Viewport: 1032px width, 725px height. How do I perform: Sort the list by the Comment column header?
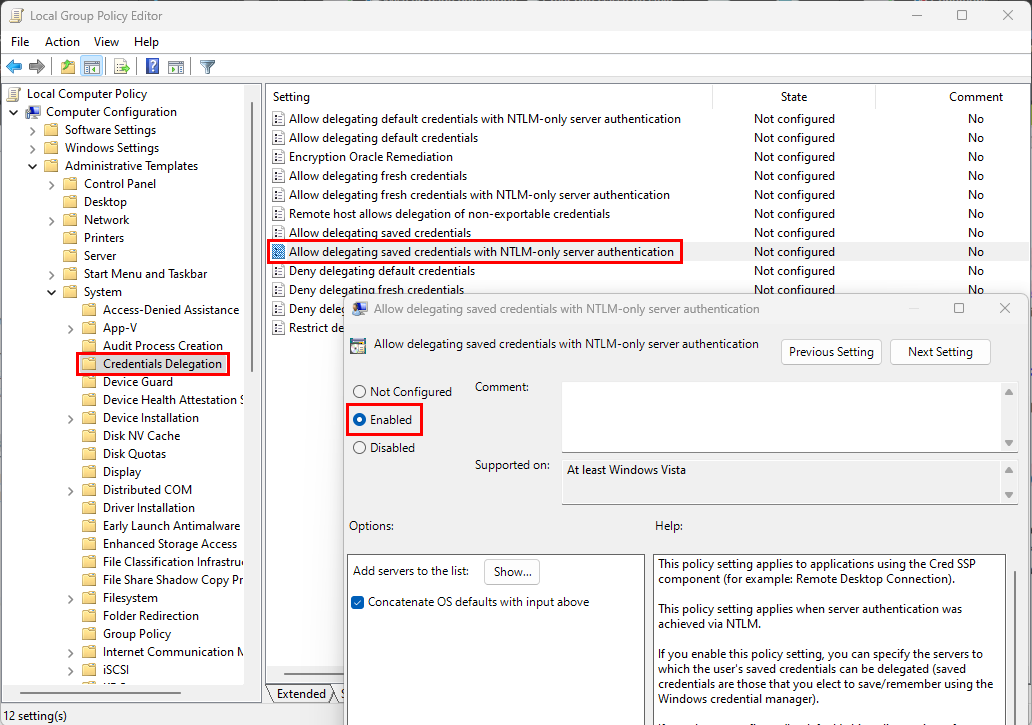coord(953,97)
